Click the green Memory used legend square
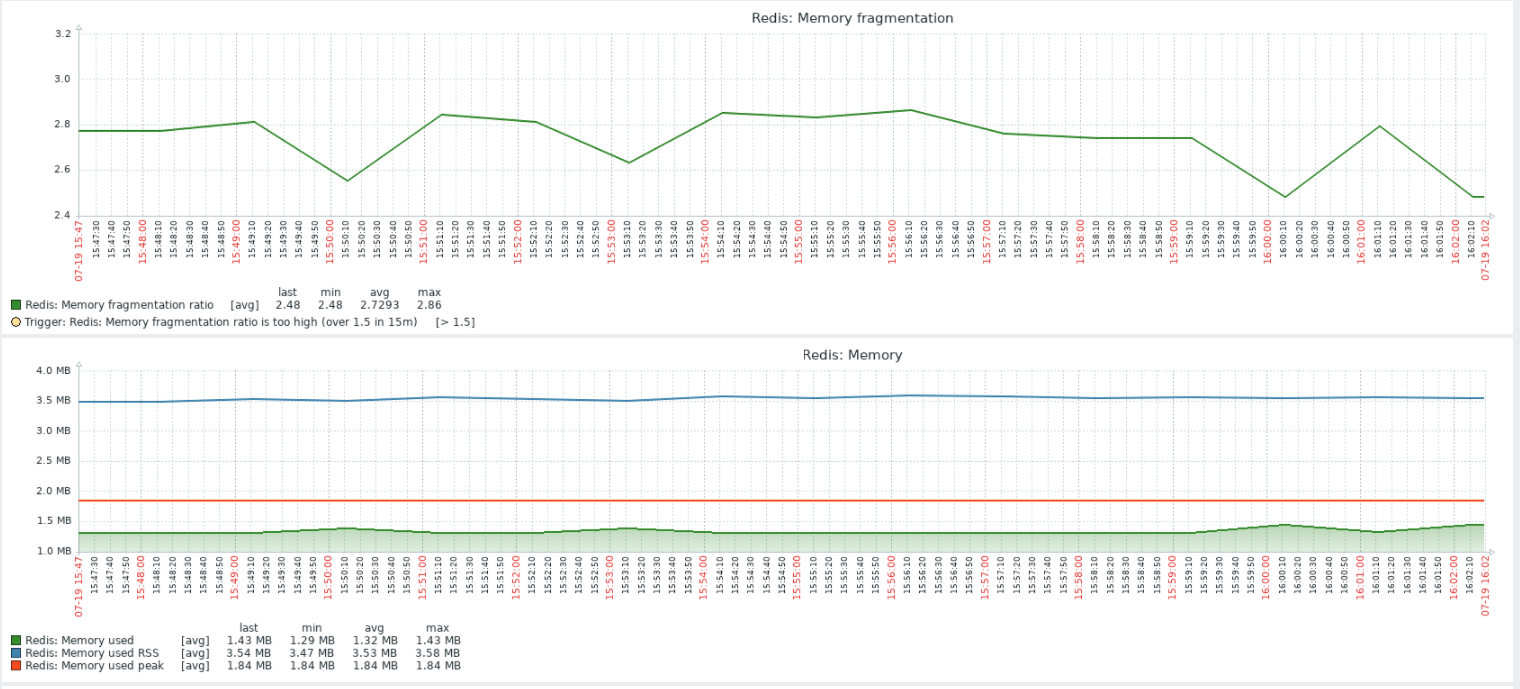This screenshot has height=689, width=1520. [15, 641]
